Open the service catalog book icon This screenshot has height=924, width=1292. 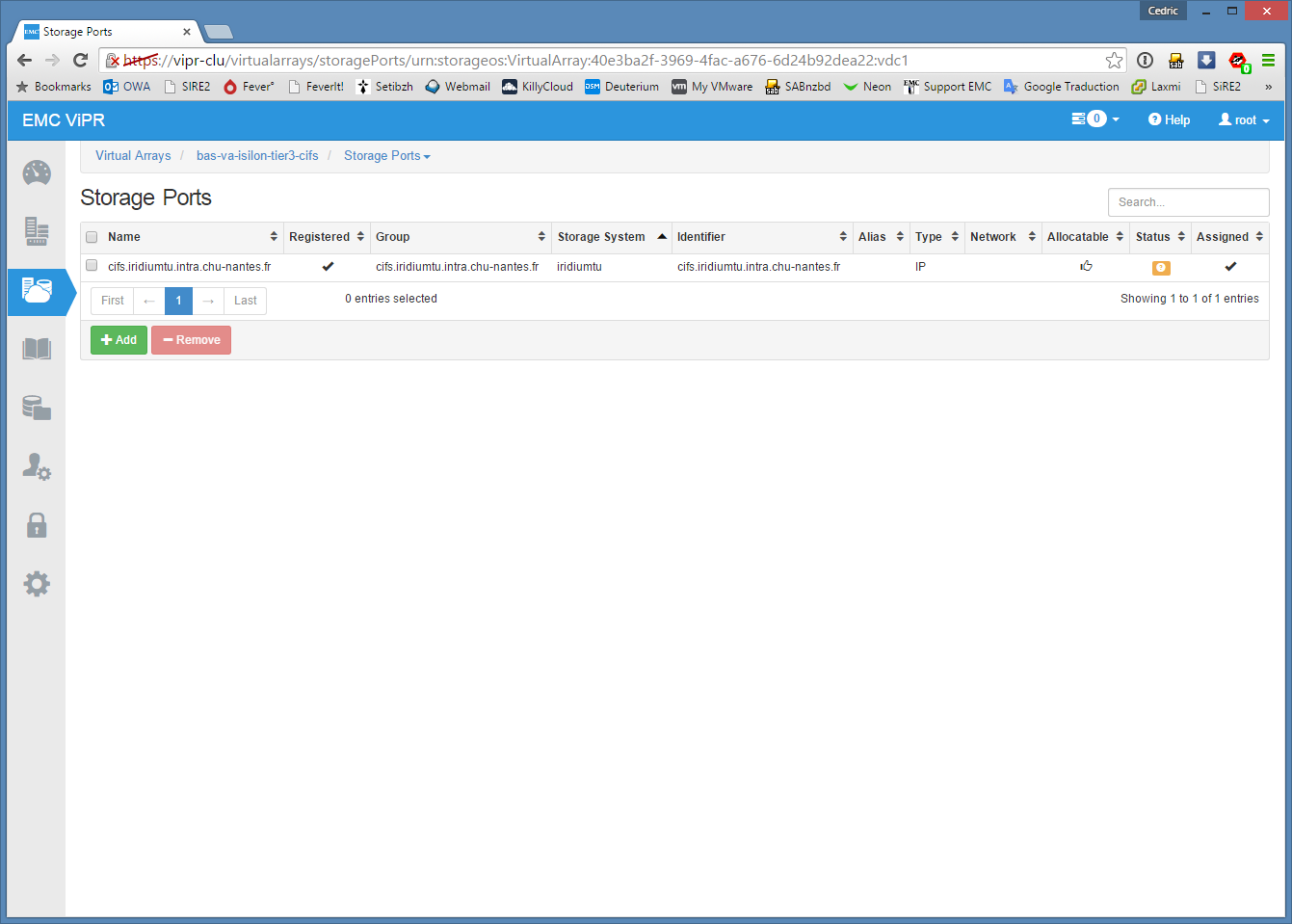tap(37, 349)
